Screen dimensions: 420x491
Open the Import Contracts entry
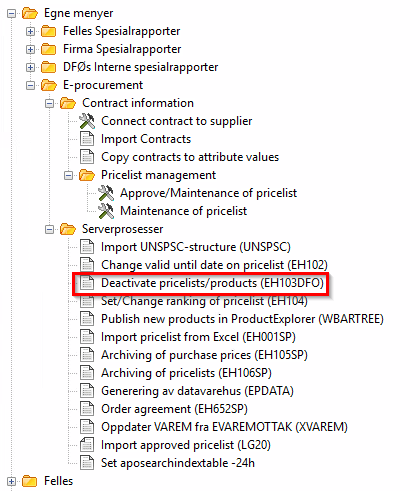click(x=146, y=139)
